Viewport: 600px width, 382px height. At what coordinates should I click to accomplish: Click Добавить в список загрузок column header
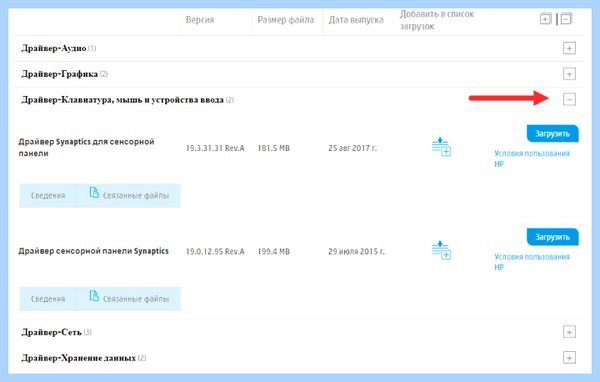click(437, 20)
